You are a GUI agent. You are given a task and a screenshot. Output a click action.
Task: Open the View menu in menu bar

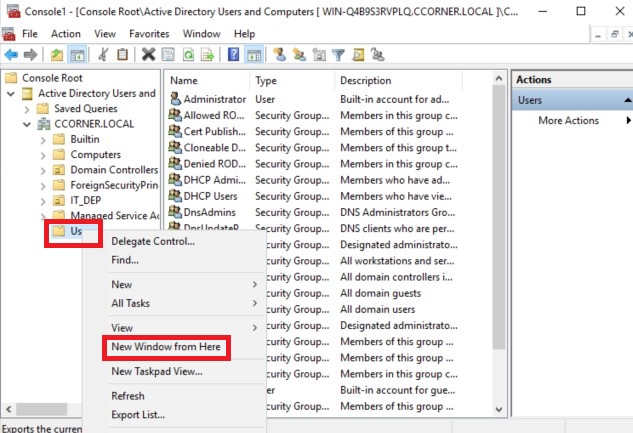coord(105,34)
